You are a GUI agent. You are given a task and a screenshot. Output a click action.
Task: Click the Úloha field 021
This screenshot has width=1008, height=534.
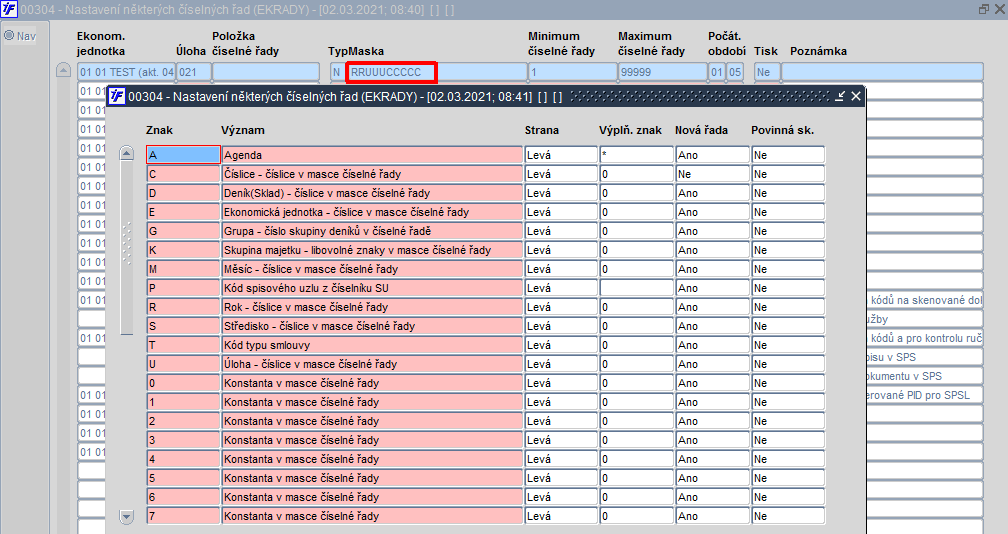point(194,72)
